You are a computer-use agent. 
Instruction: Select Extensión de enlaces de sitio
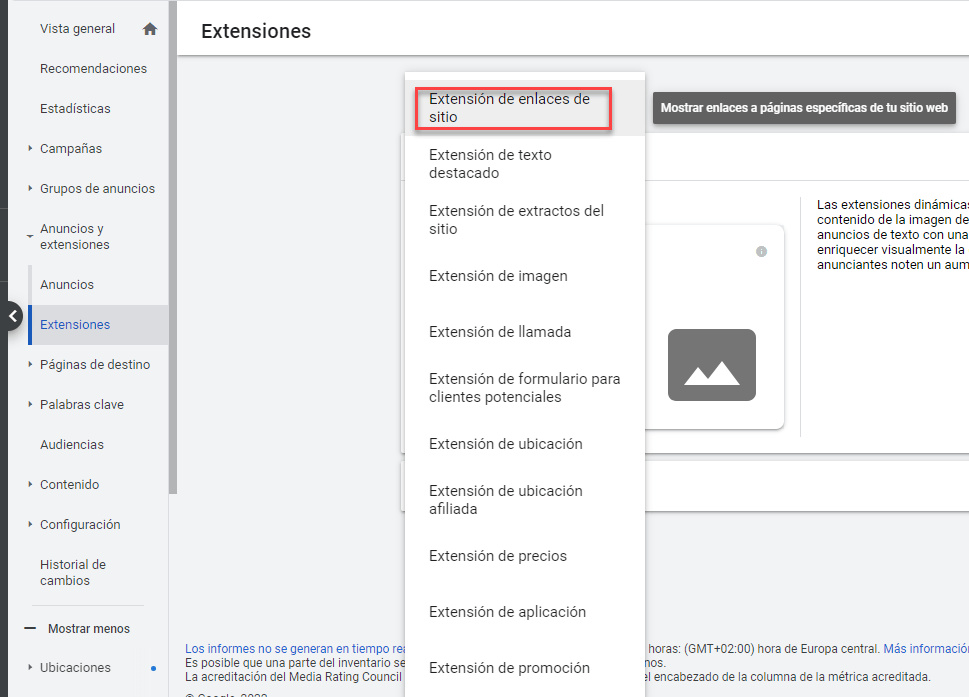(x=512, y=108)
